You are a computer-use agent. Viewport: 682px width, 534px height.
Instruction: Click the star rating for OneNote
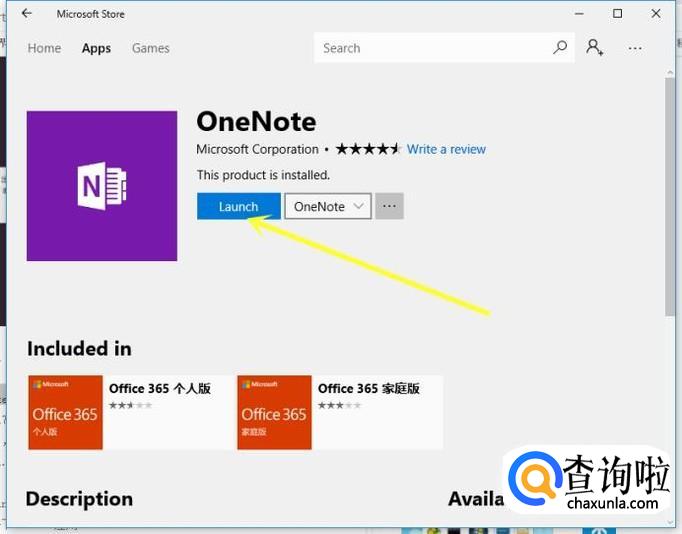point(368,149)
